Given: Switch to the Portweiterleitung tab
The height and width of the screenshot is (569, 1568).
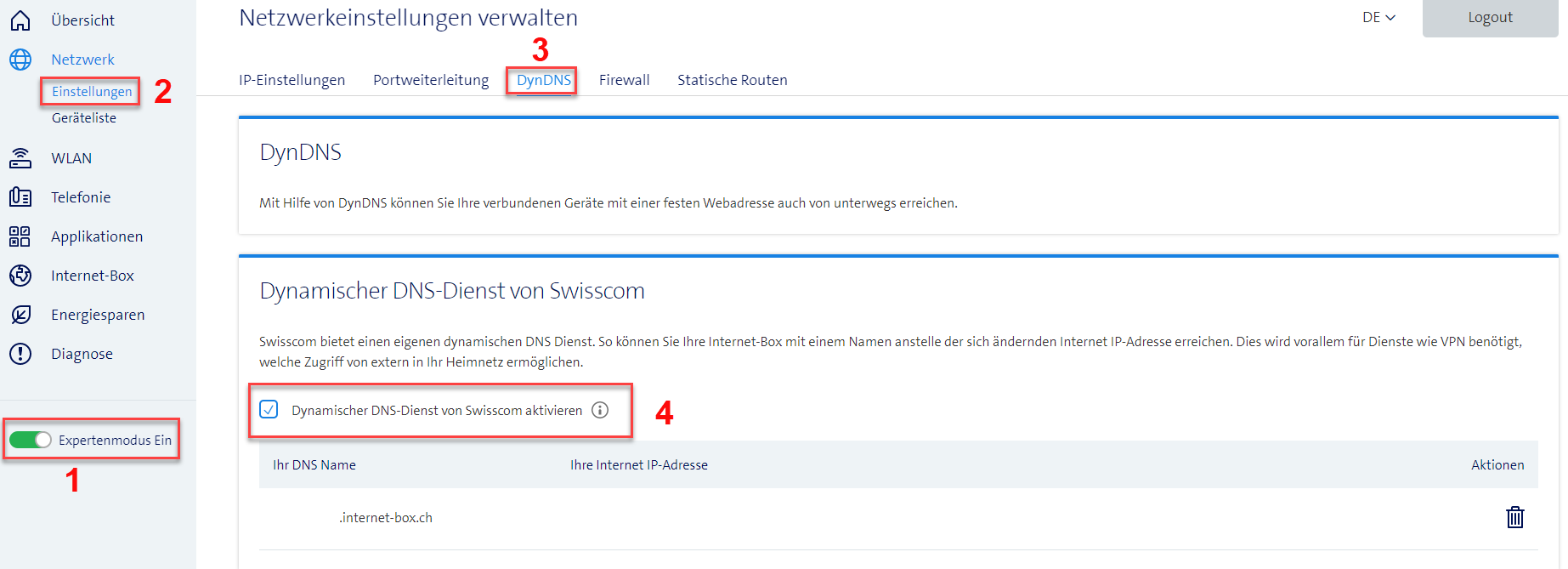Looking at the screenshot, I should [x=431, y=80].
